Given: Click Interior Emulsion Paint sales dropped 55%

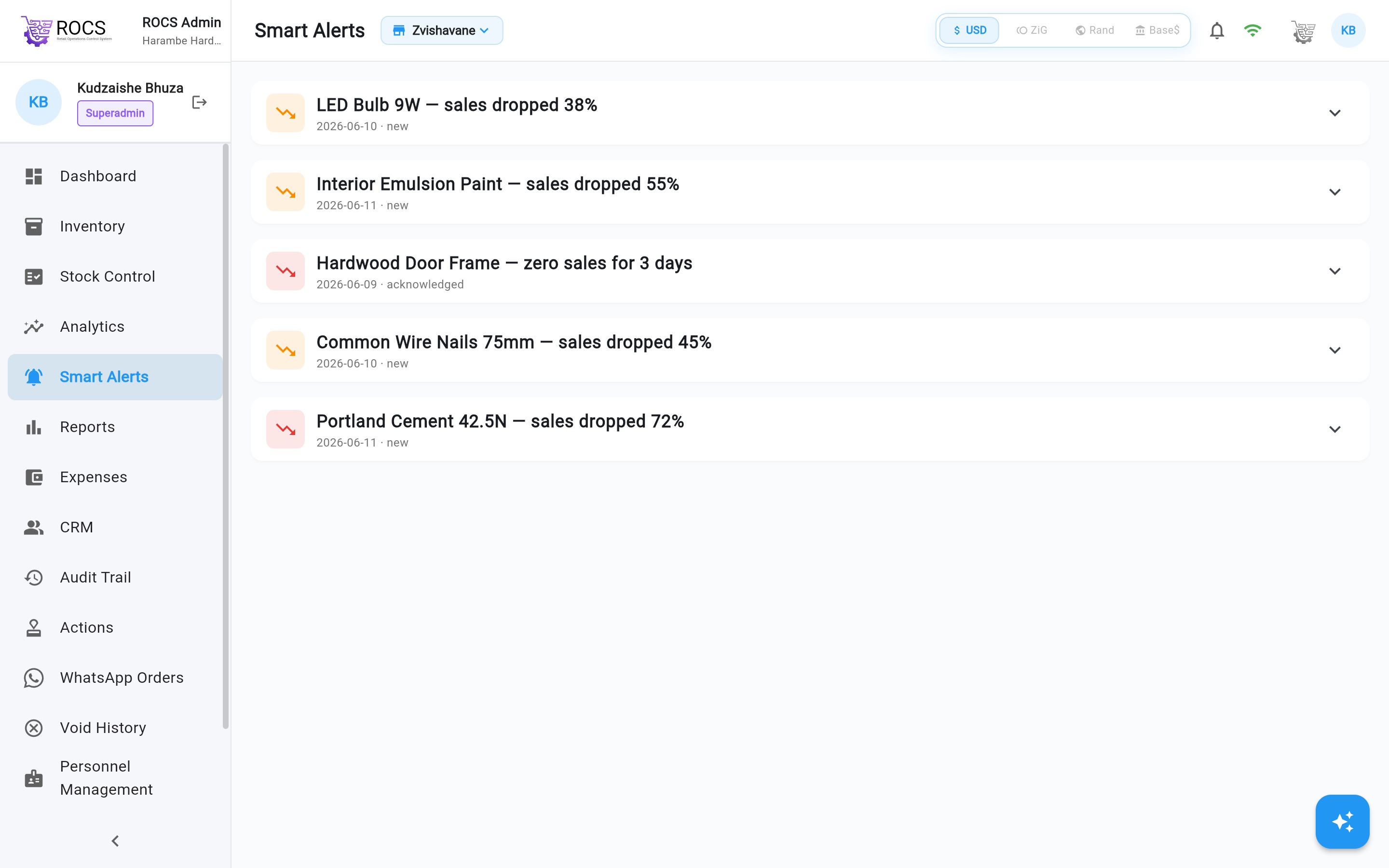Looking at the screenshot, I should coord(498,184).
